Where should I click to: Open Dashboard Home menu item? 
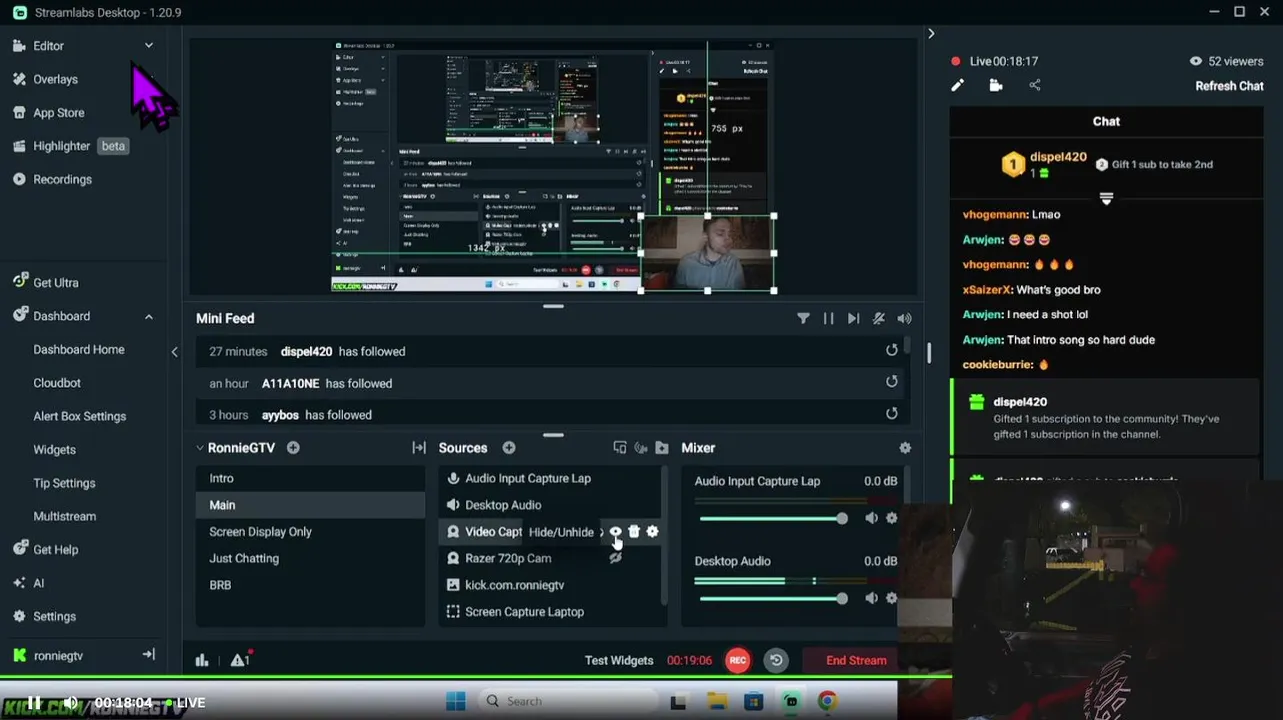pyautogui.click(x=79, y=350)
